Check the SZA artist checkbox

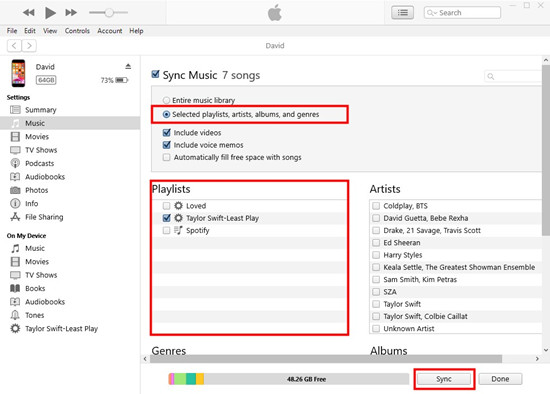point(376,292)
